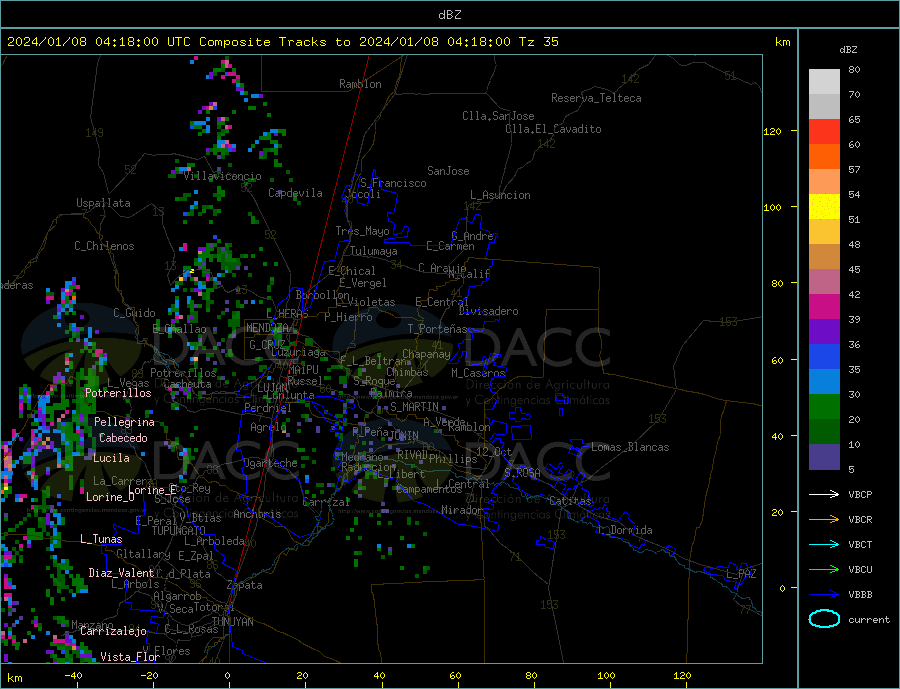Click the Diaz_Valent place label
Viewport: 900px width, 689px height.
[x=122, y=573]
